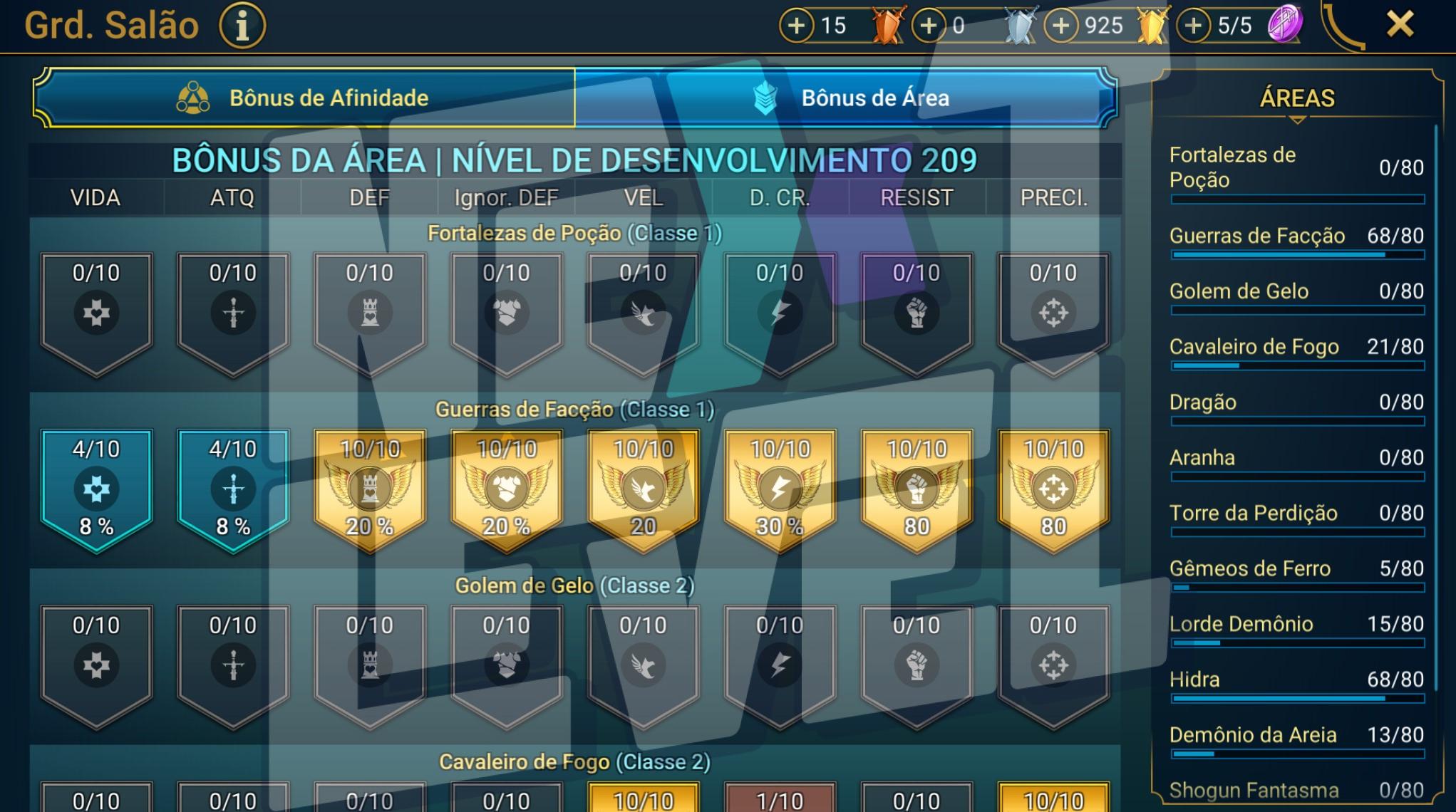This screenshot has height=812, width=1456.
Task: Add gold medals with plus icon
Action: (x=1061, y=26)
